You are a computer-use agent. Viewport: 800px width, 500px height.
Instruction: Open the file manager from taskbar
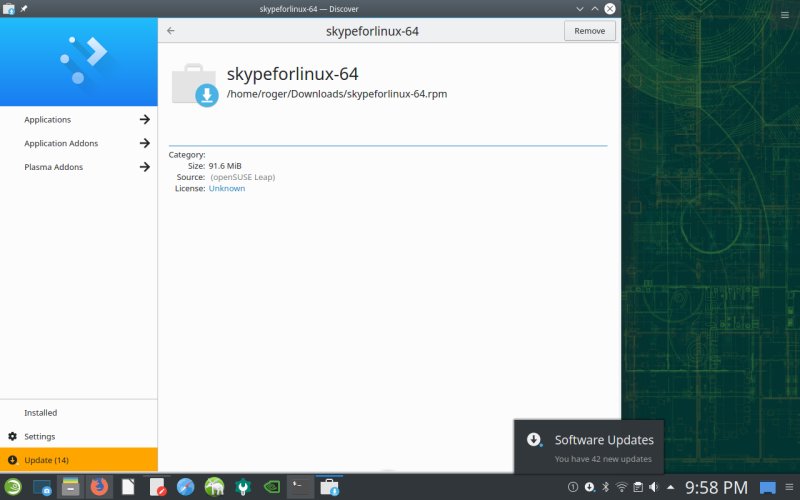click(70, 487)
